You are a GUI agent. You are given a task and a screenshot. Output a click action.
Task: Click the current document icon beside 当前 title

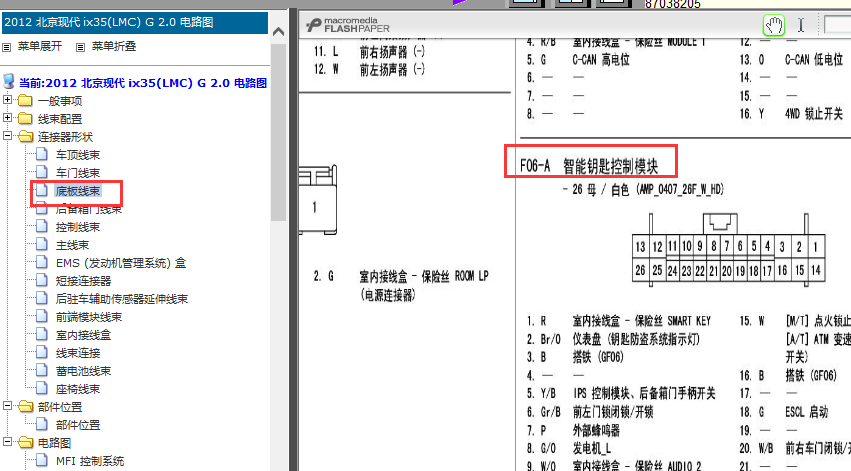coord(9,82)
